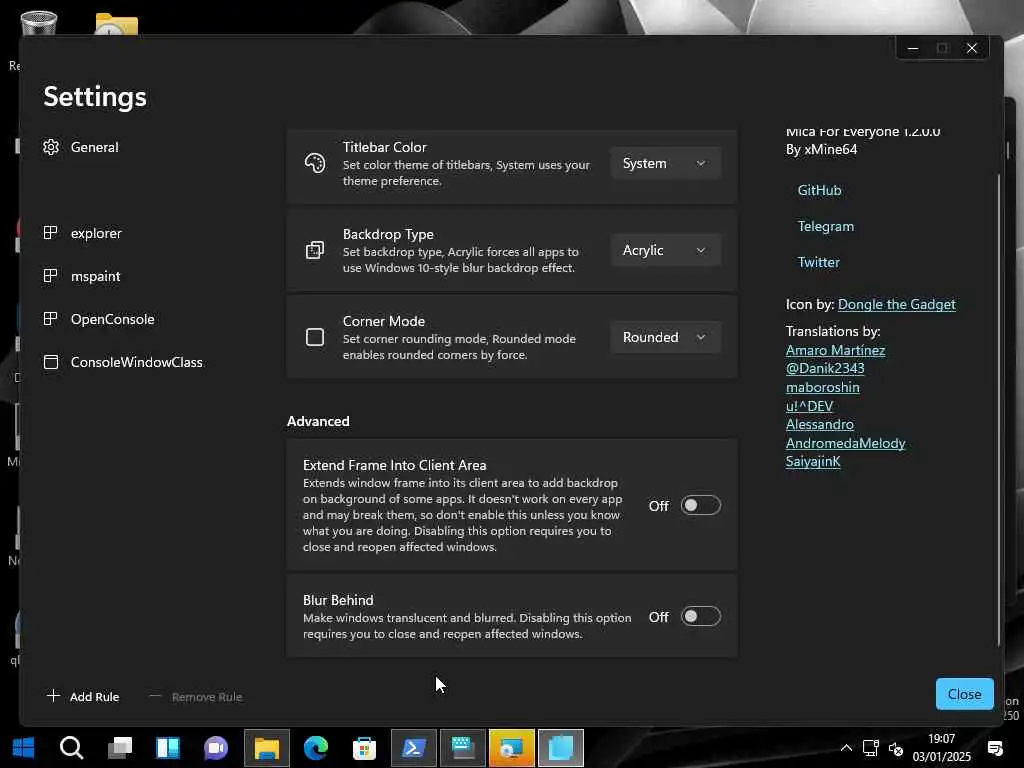
Task: Select the ConsoleWindowClass window icon
Action: point(50,362)
